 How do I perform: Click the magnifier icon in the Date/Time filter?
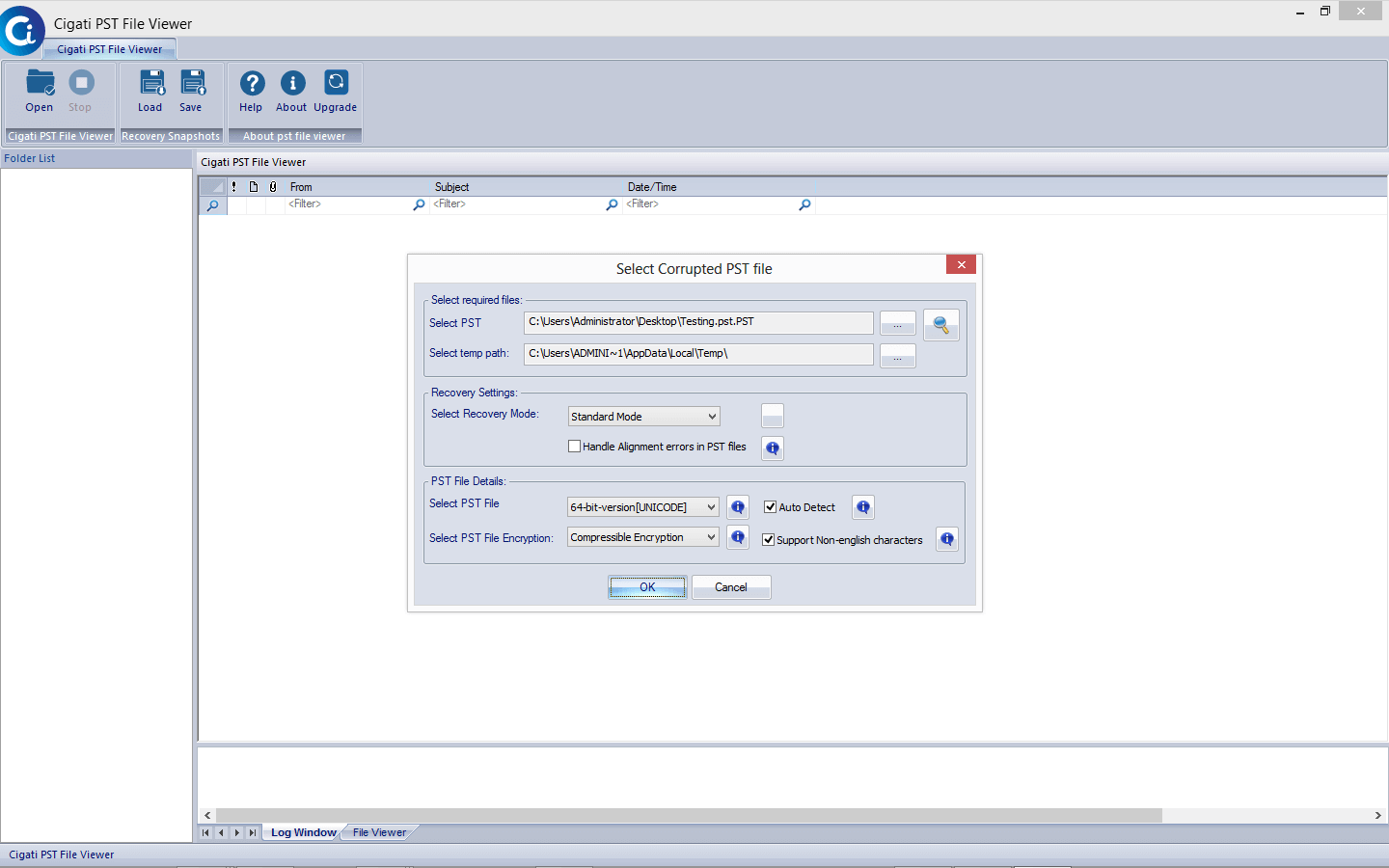[x=804, y=204]
